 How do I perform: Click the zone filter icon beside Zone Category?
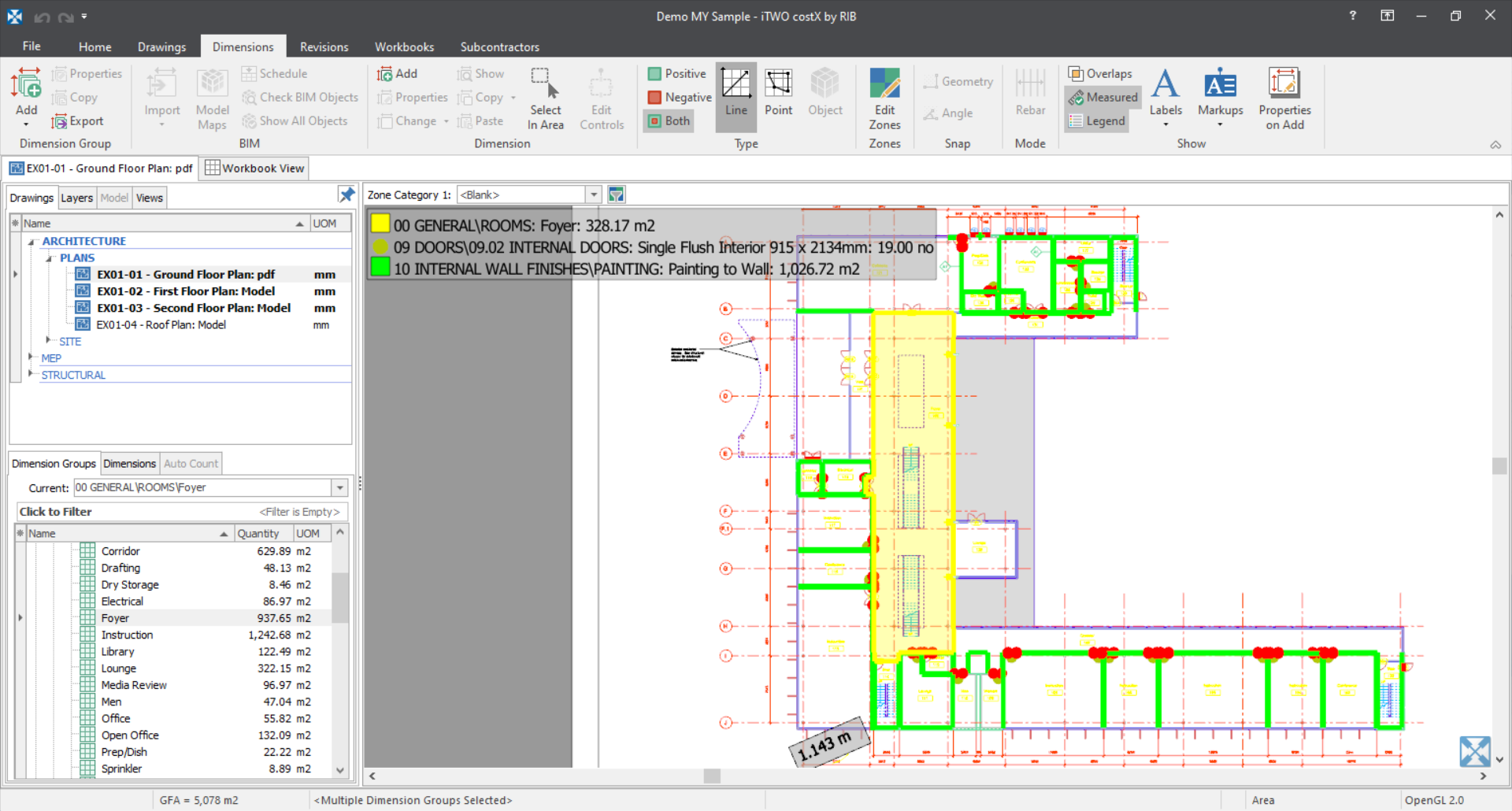tap(617, 194)
